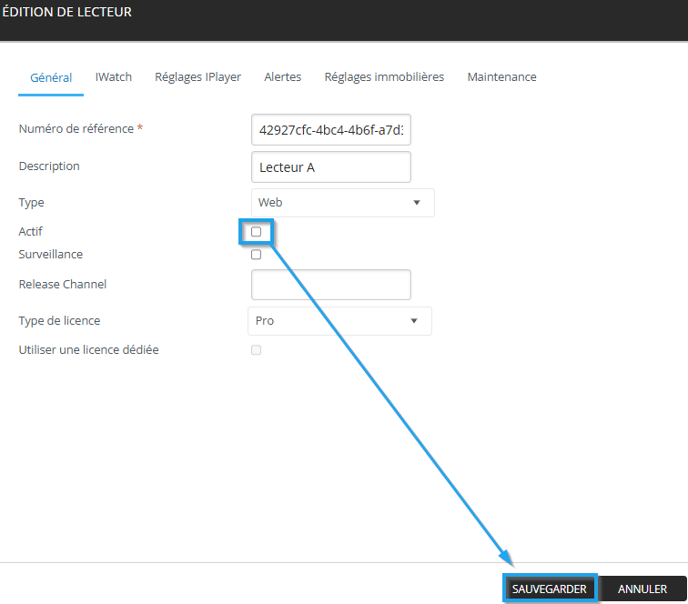This screenshot has height=604, width=688.
Task: Switch to the Alertes tab
Action: coord(283,77)
